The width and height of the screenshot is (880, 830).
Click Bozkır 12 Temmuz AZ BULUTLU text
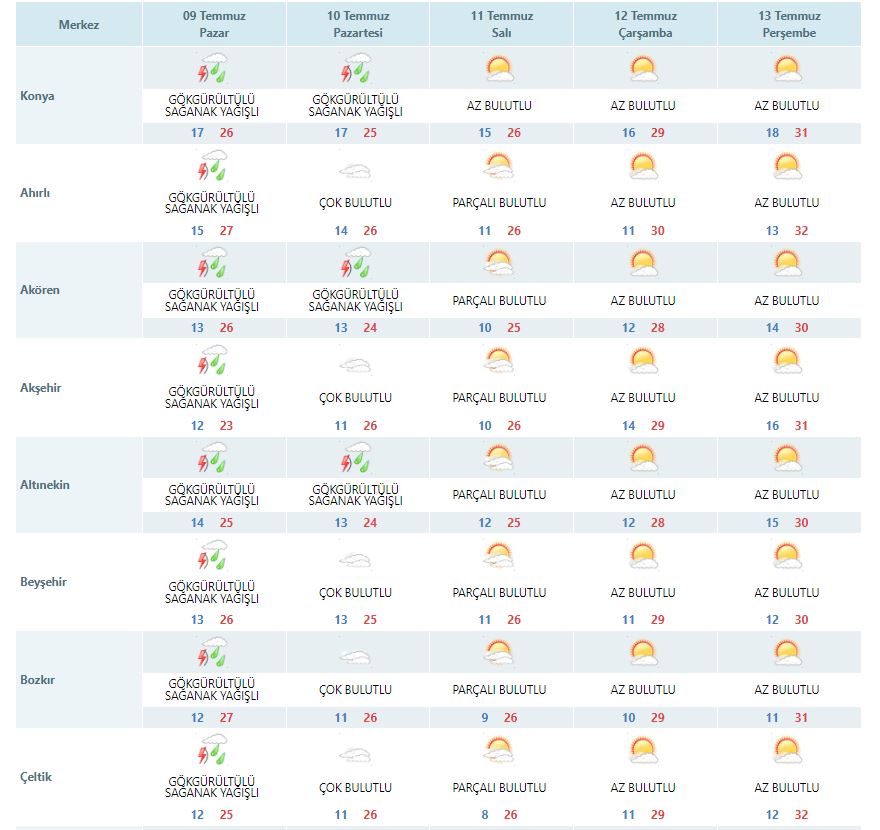[643, 690]
